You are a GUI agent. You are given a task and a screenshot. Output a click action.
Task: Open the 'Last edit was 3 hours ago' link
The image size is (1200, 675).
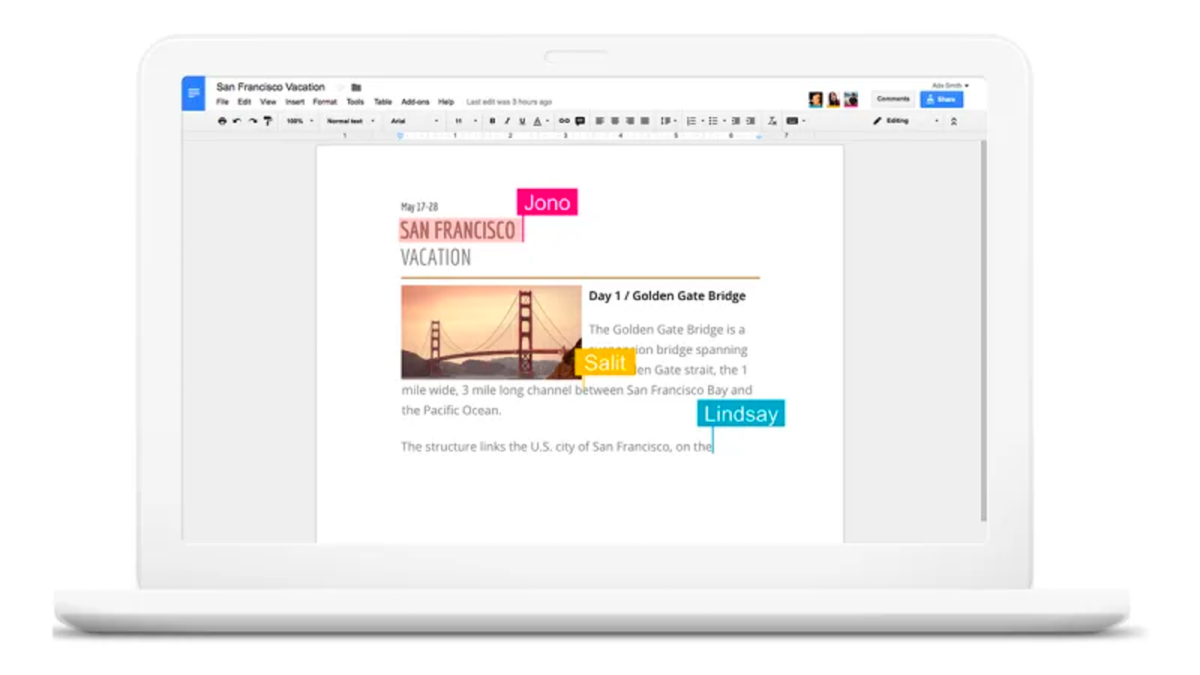(x=509, y=102)
